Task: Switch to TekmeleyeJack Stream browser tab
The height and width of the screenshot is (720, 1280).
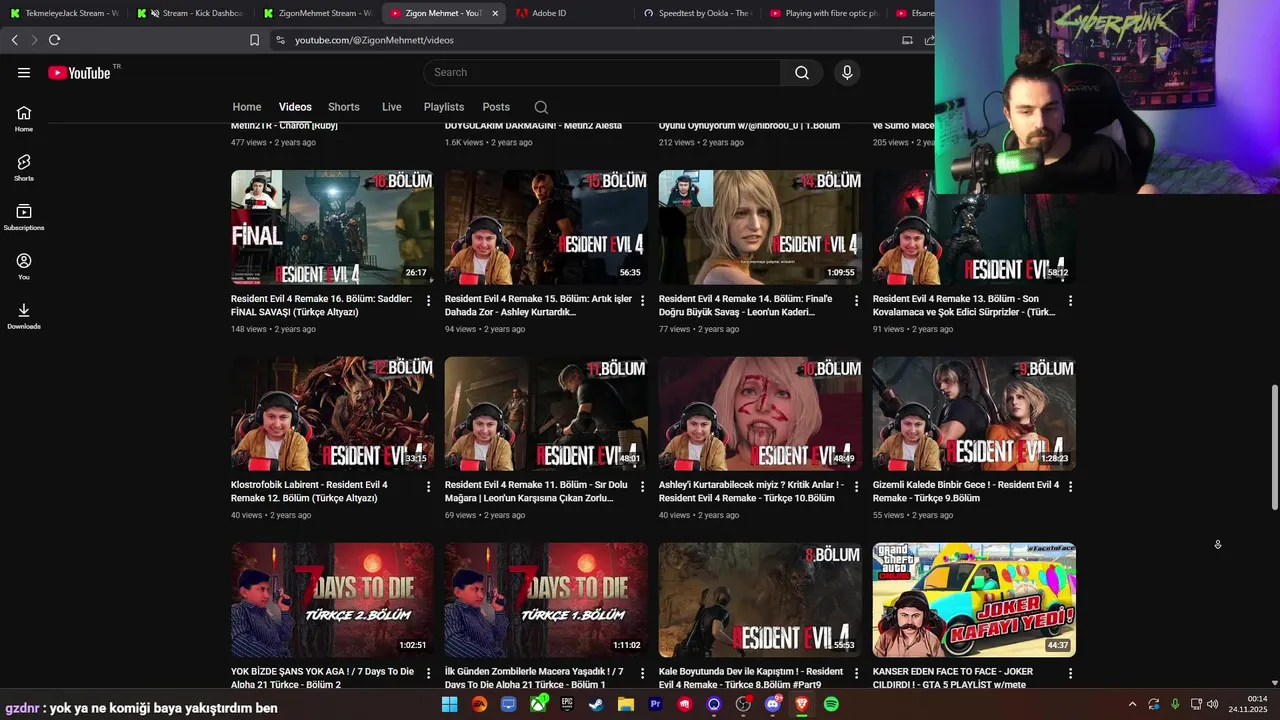Action: point(64,13)
